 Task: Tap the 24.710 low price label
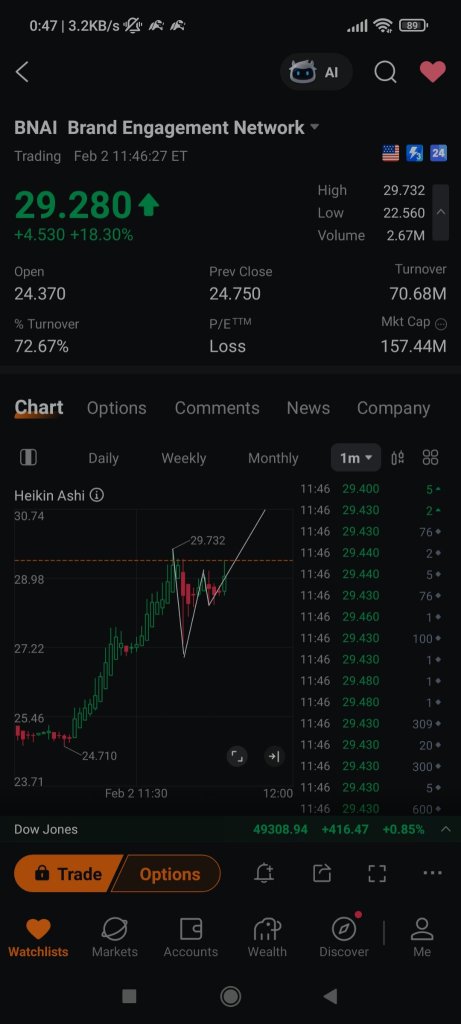[x=99, y=756]
